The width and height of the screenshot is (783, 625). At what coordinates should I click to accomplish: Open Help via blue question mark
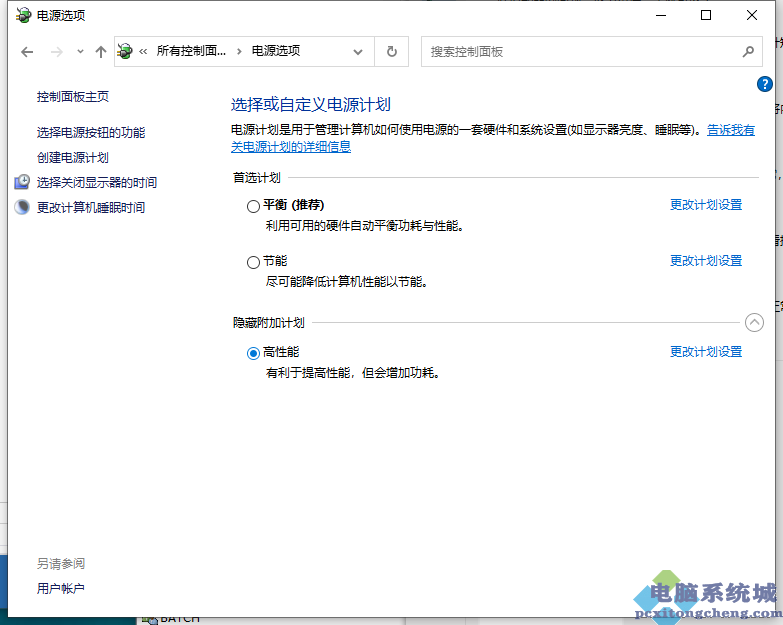point(765,85)
